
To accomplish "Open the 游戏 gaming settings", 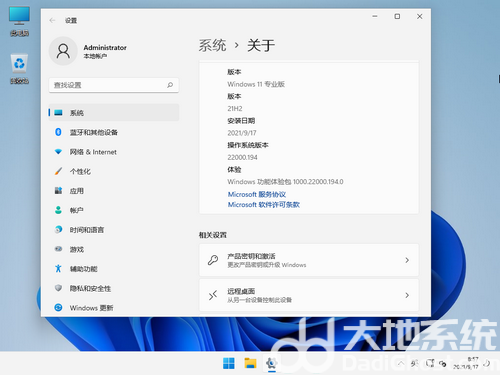I will [114, 249].
